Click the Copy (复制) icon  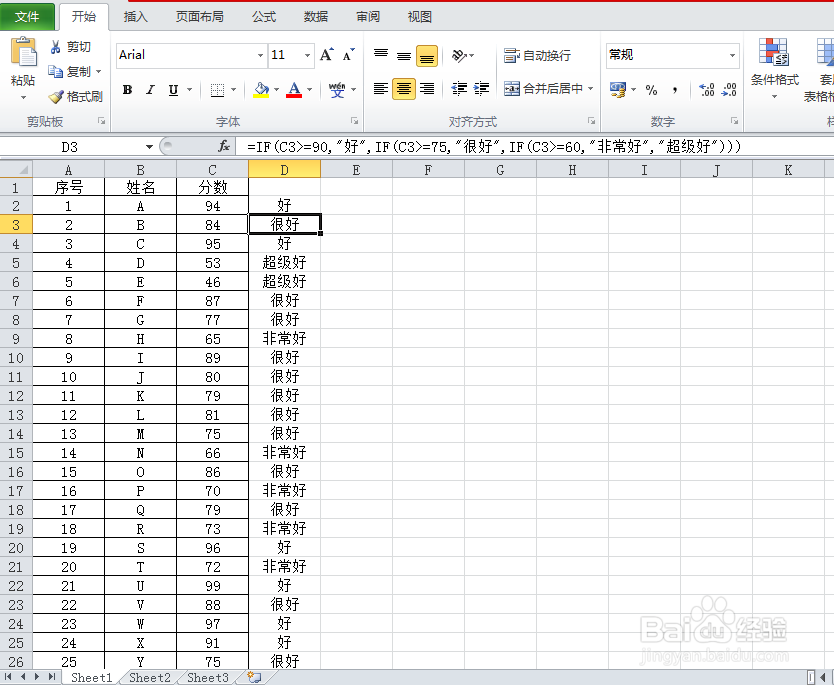55,71
